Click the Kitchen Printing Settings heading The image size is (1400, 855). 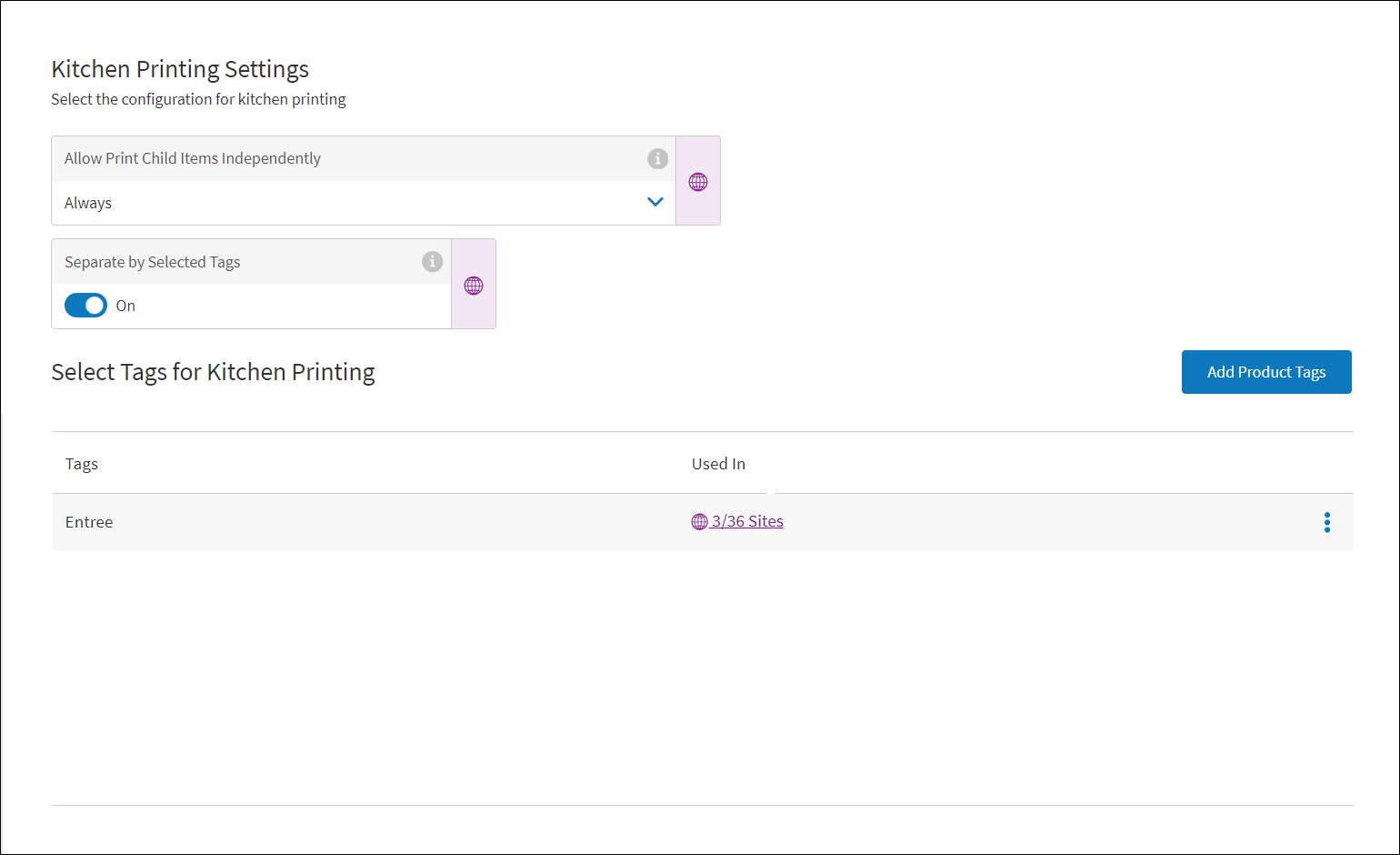click(180, 69)
